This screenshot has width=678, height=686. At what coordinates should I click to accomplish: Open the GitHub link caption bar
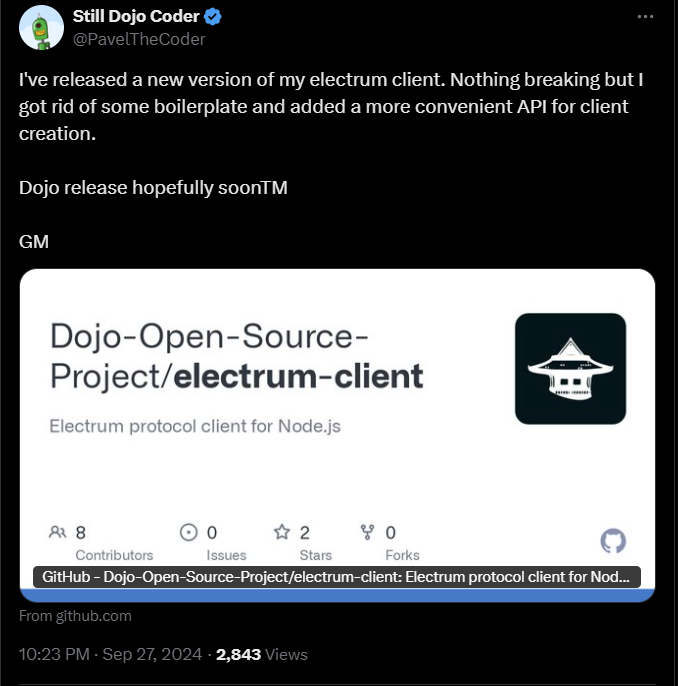[x=337, y=578]
